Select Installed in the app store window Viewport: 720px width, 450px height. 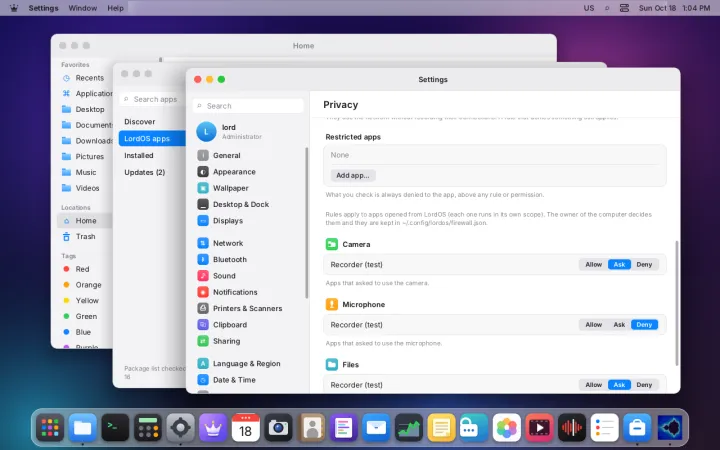pos(152,155)
